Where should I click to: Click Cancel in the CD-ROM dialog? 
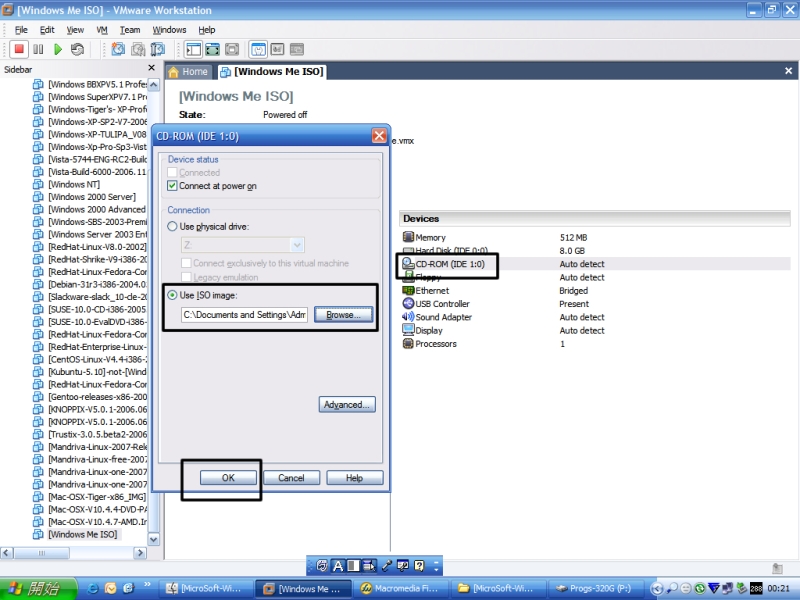pos(291,478)
